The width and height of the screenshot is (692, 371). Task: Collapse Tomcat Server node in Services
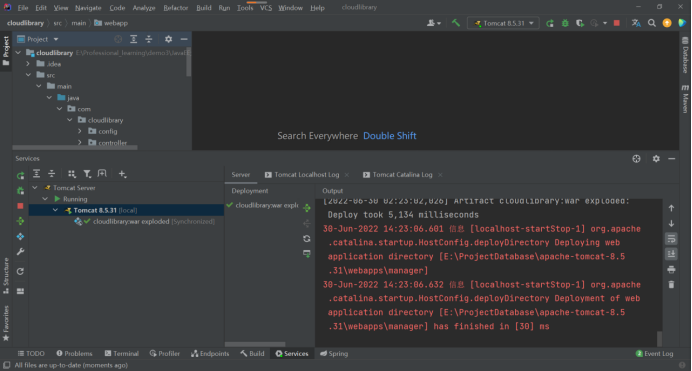(x=35, y=187)
